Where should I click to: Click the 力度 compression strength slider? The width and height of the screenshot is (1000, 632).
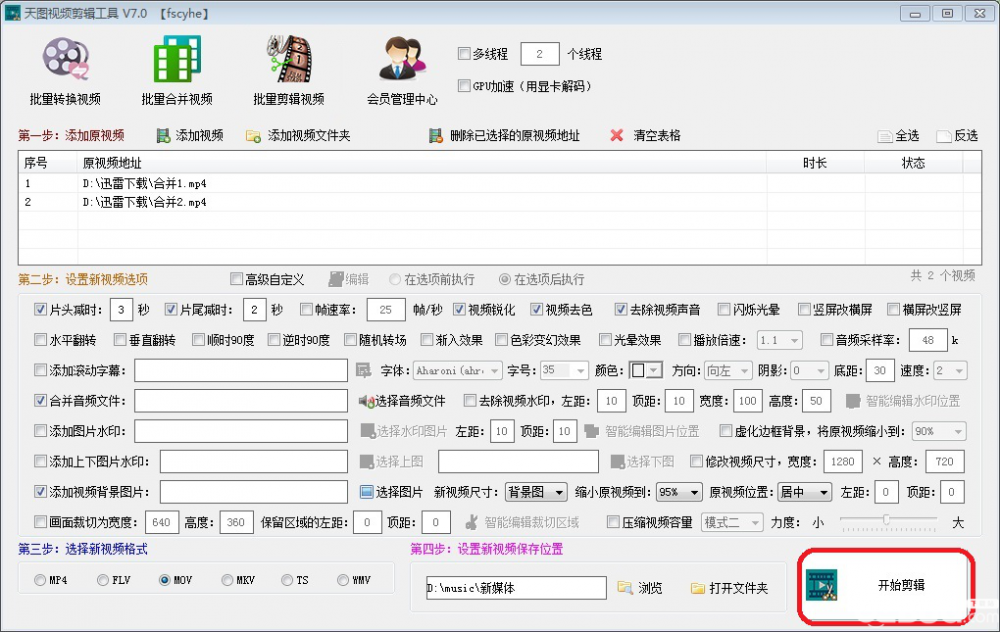(888, 521)
